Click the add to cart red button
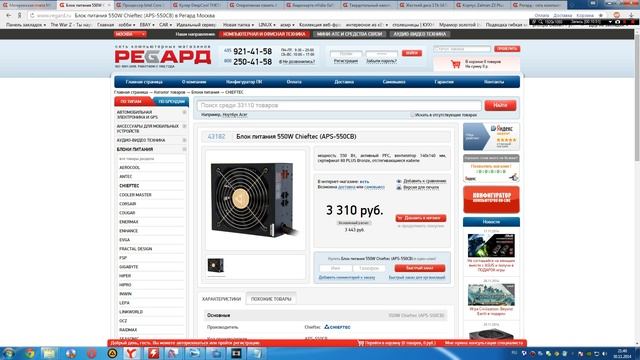Viewport: 640px width, 360px height. click(x=420, y=218)
